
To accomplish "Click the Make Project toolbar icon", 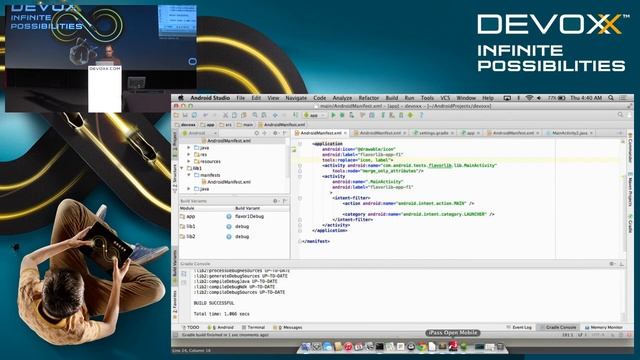I will point(296,116).
